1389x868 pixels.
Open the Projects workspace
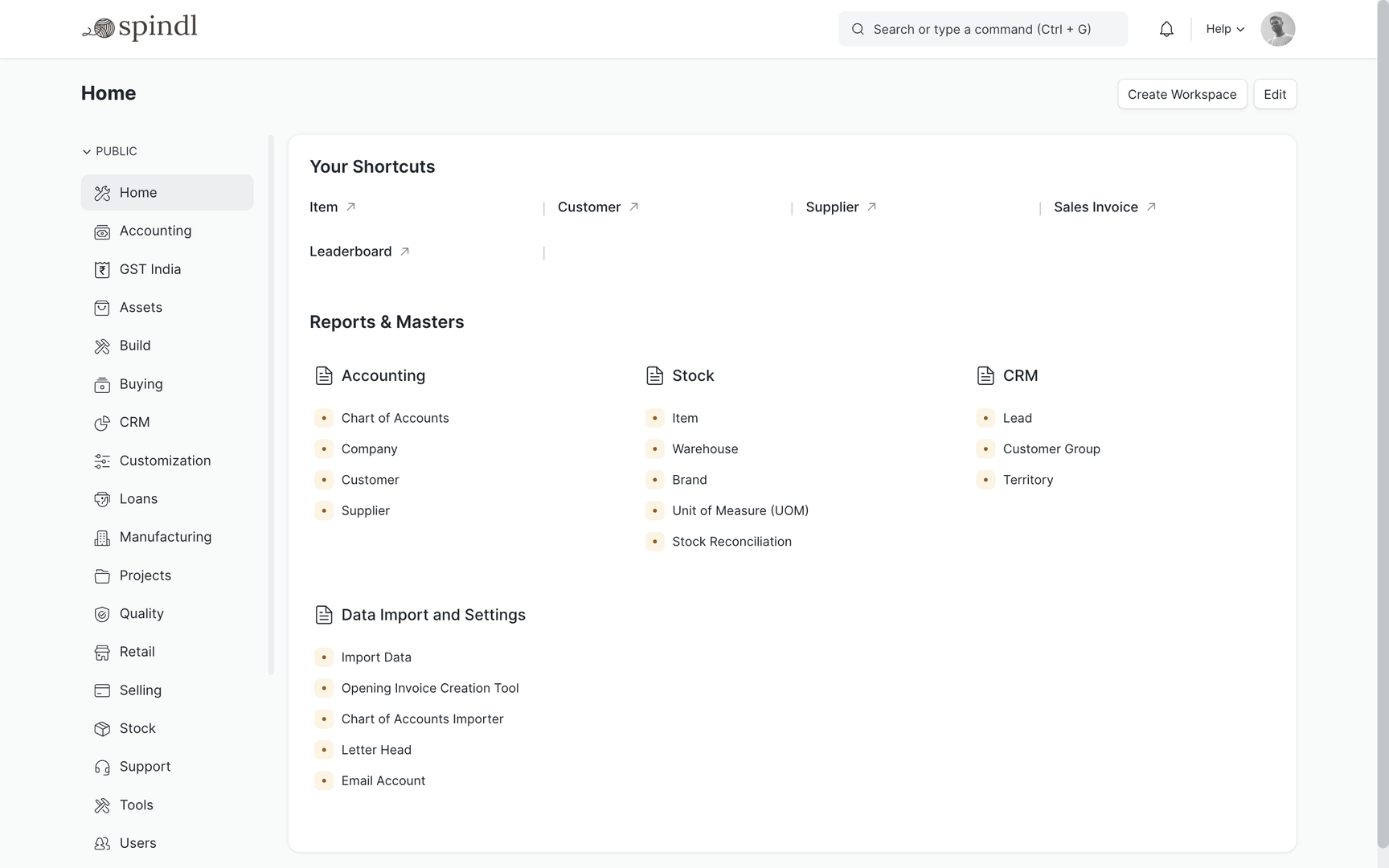167,575
